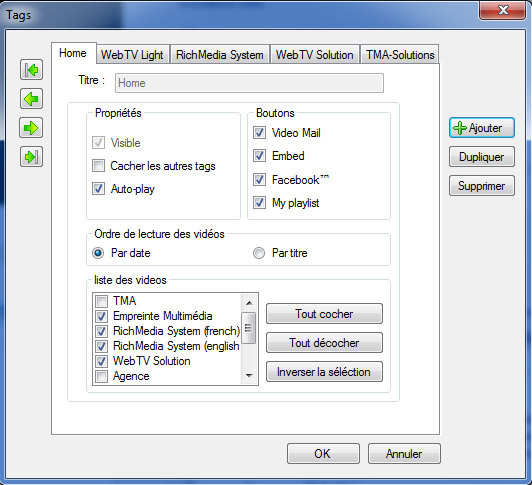Check the TMA video in list
This screenshot has height=485, width=532.
coord(101,301)
